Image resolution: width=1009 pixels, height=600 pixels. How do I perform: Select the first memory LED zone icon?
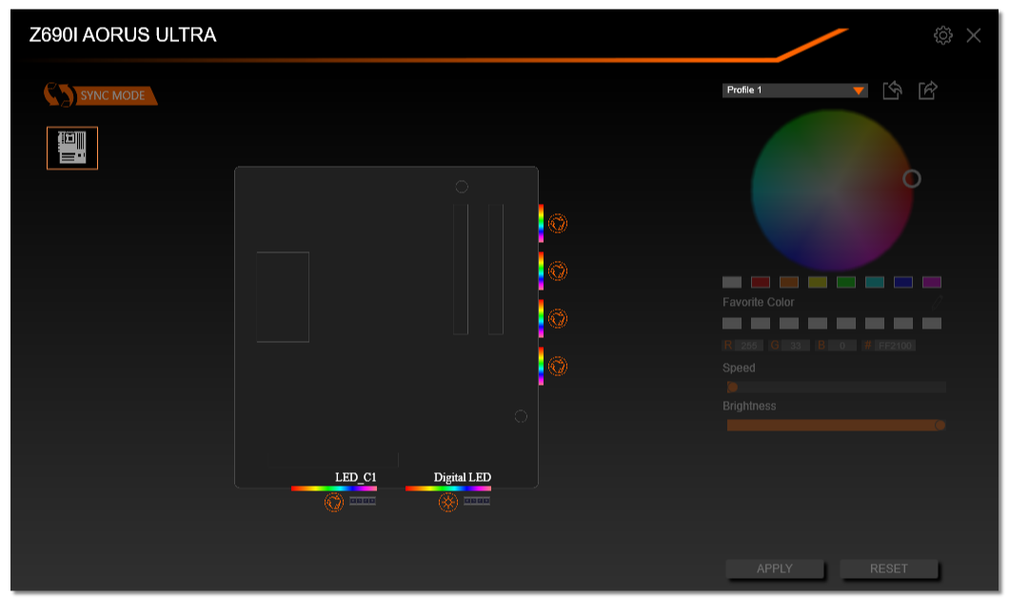[x=557, y=223]
